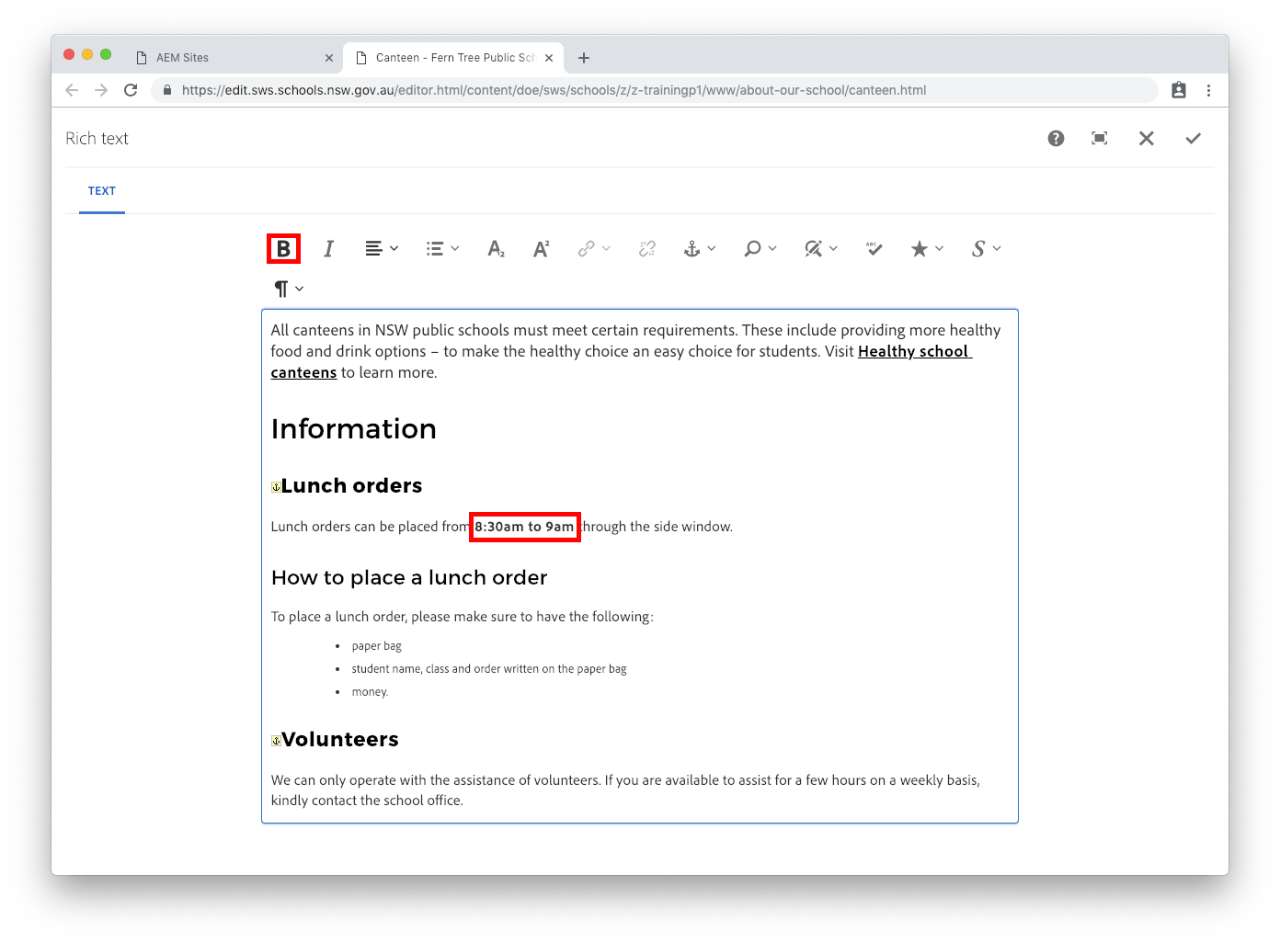This screenshot has width=1280, height=943.
Task: Click the student name, class and order bullet
Action: click(489, 669)
